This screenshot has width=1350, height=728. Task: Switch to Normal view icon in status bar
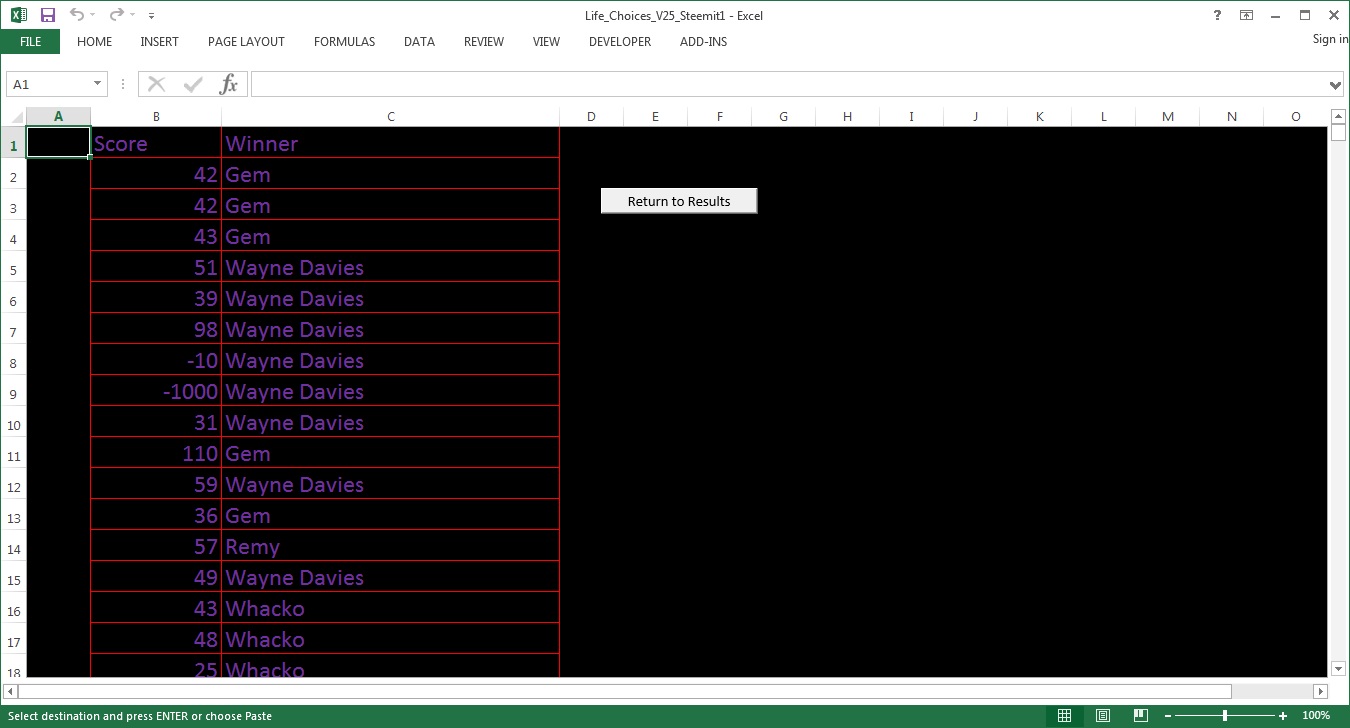[1065, 716]
